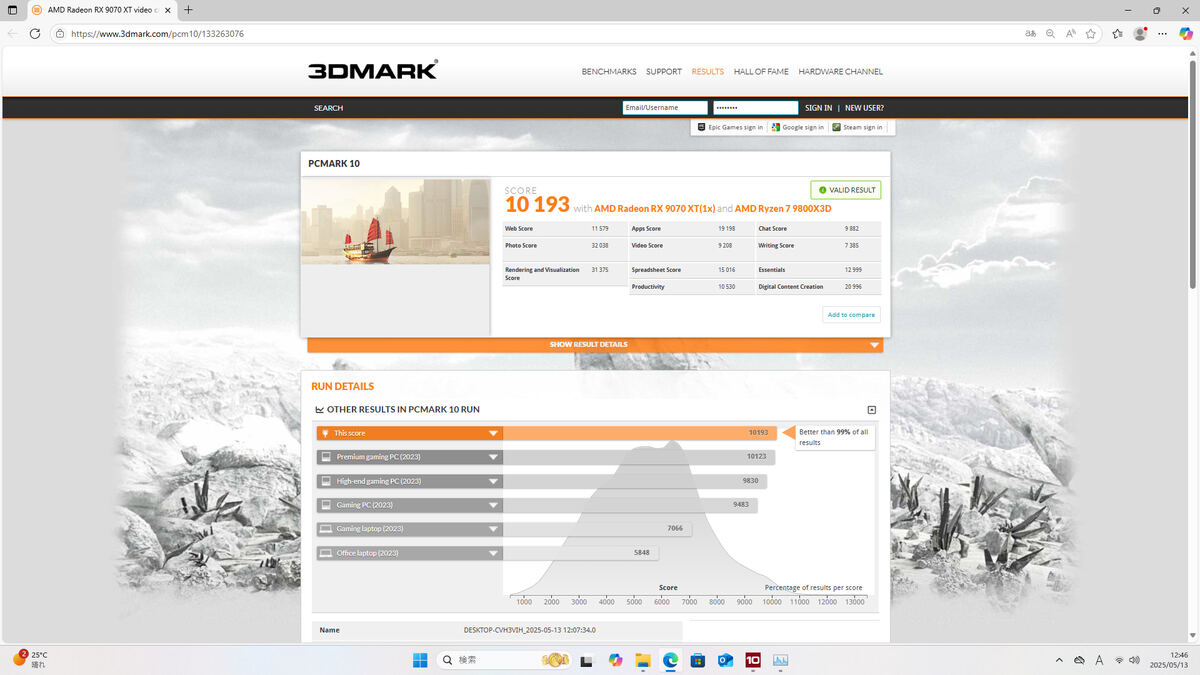Click the address bar URL
The height and width of the screenshot is (675, 1200).
[157, 33]
